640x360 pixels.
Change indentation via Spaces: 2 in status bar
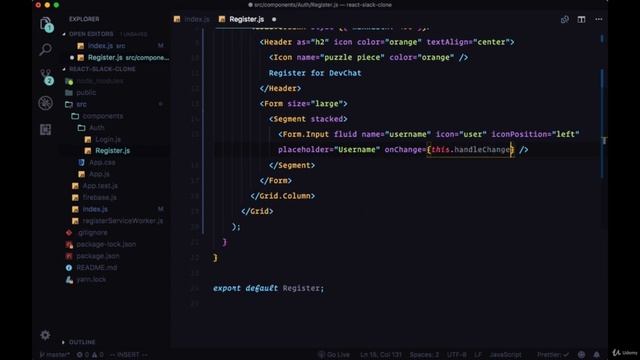(x=424, y=355)
